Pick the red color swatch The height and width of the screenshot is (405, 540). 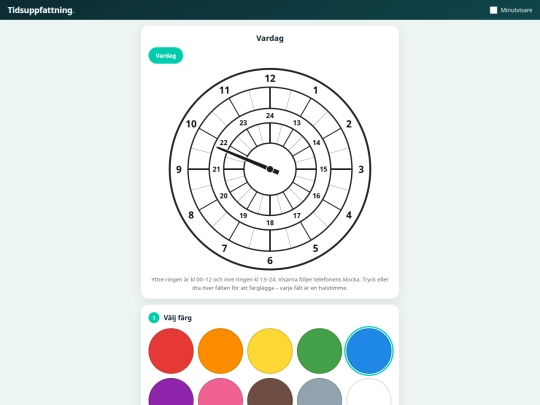[171, 351]
